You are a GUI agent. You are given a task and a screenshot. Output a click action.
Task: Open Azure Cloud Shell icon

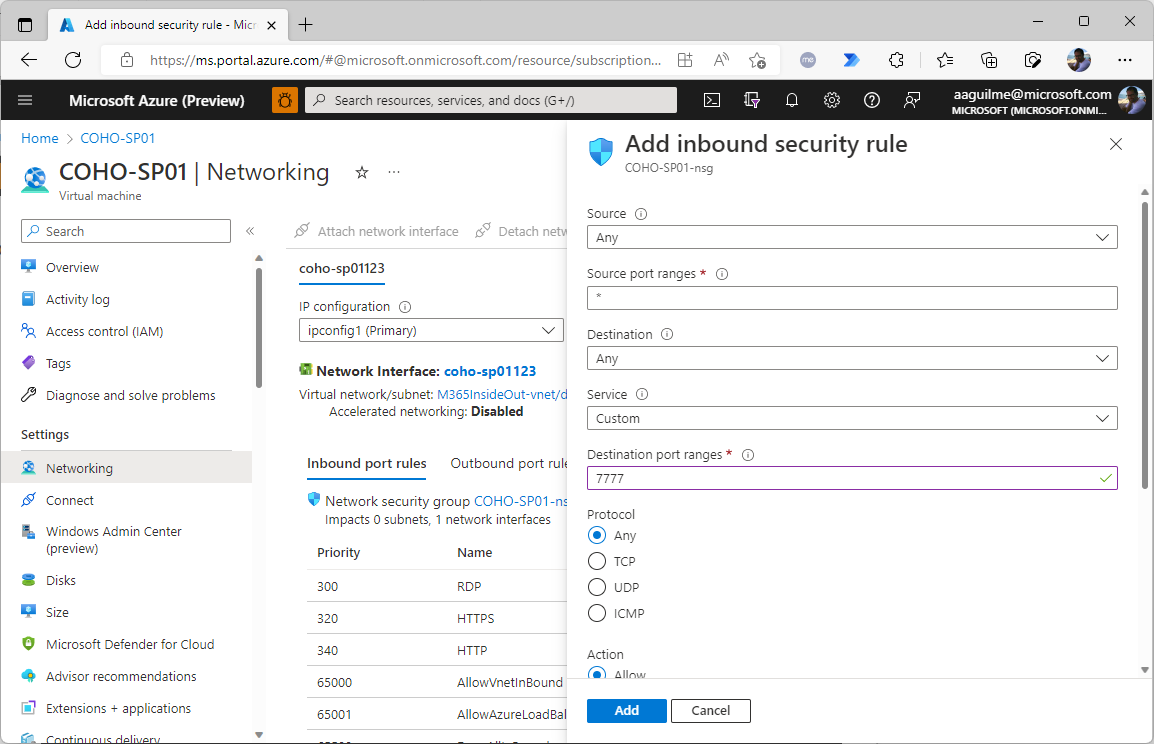click(x=712, y=100)
